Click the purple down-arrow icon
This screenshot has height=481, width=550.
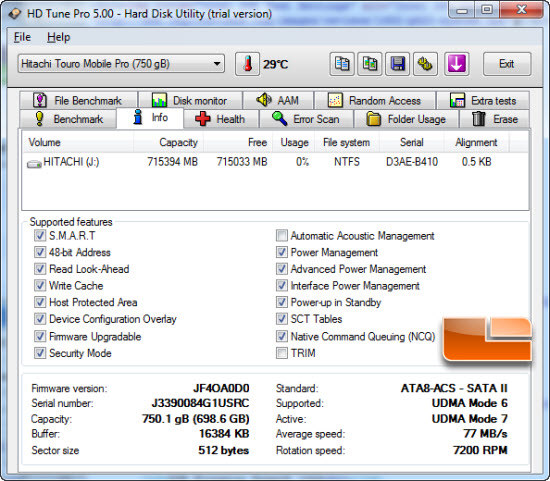click(x=456, y=64)
